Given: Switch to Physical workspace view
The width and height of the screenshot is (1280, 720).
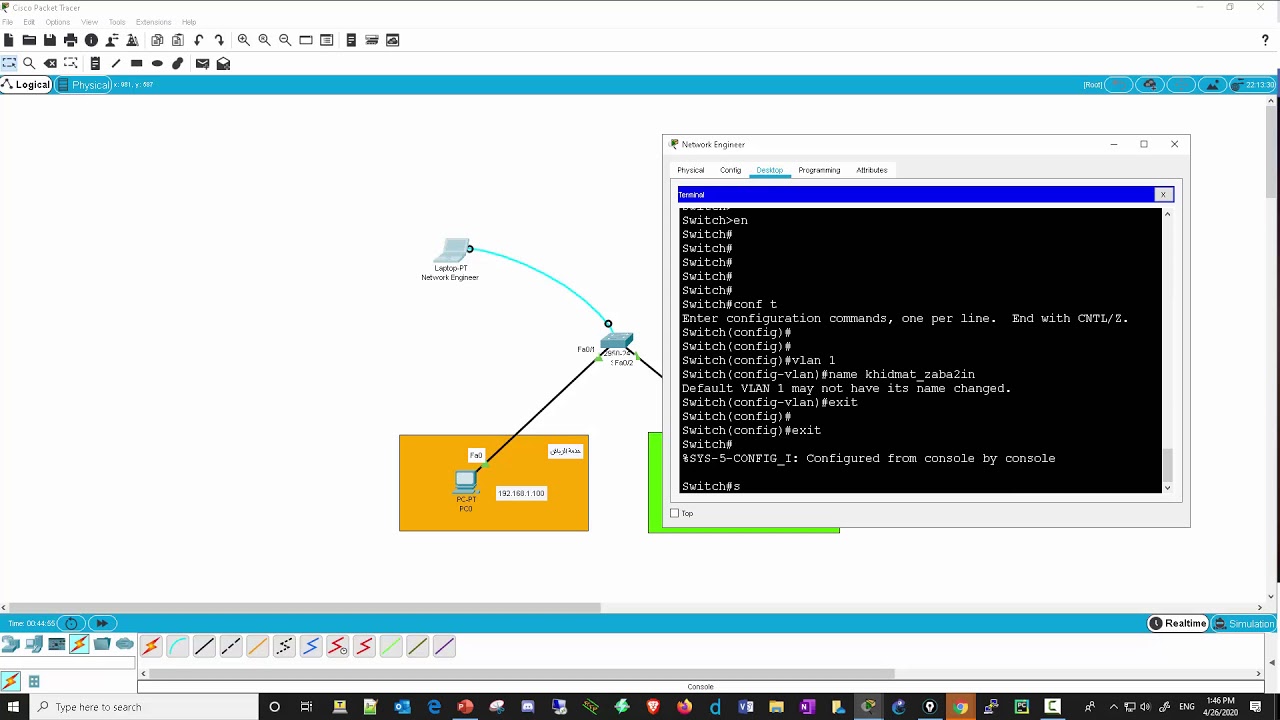Looking at the screenshot, I should click(84, 85).
